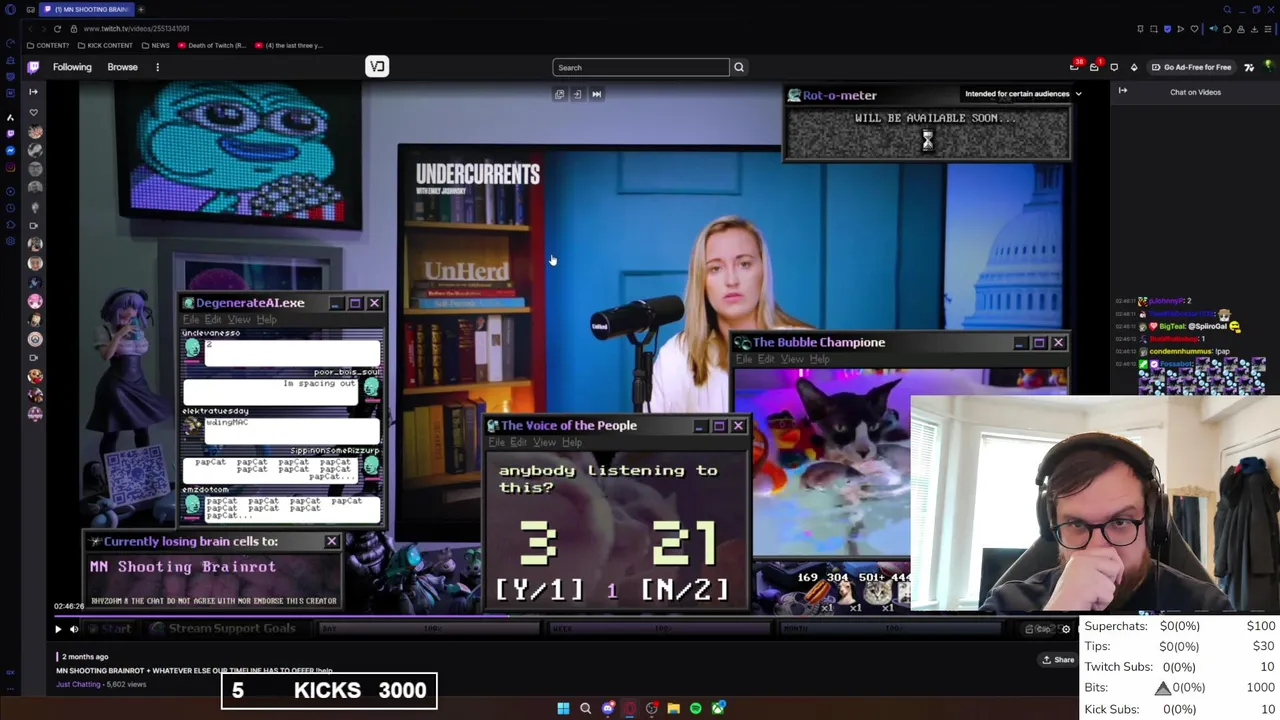Click the Twitch icon in browser sidebar

pyautogui.click(x=10, y=133)
